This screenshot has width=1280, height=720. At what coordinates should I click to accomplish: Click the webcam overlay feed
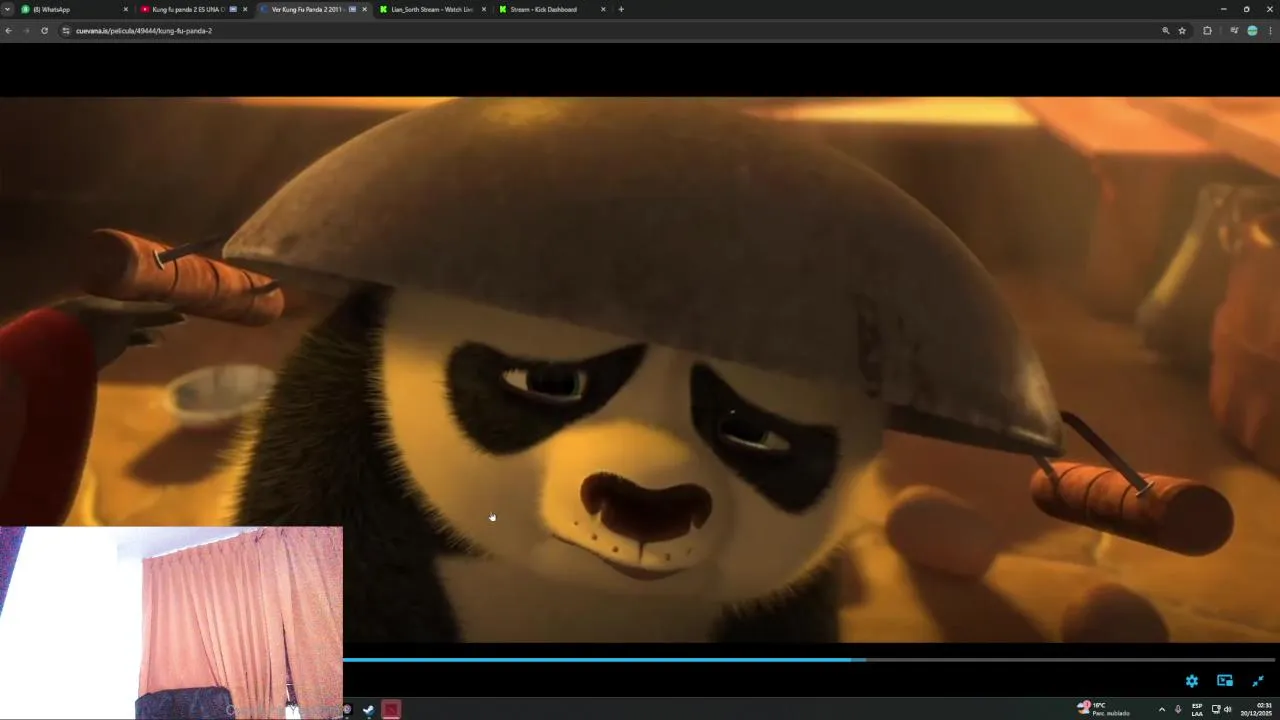171,623
